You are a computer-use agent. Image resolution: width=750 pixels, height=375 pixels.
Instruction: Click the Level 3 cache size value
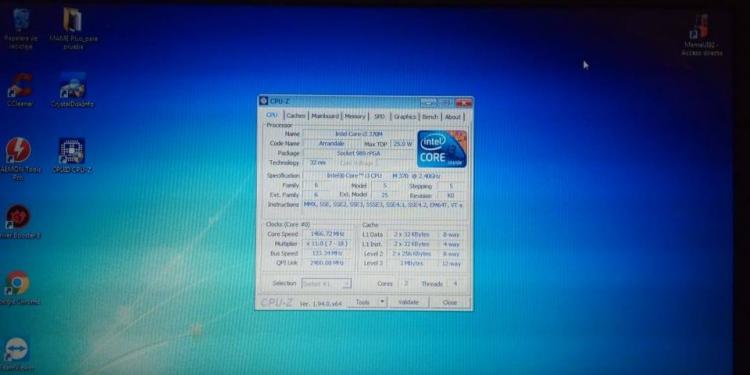[x=411, y=263]
